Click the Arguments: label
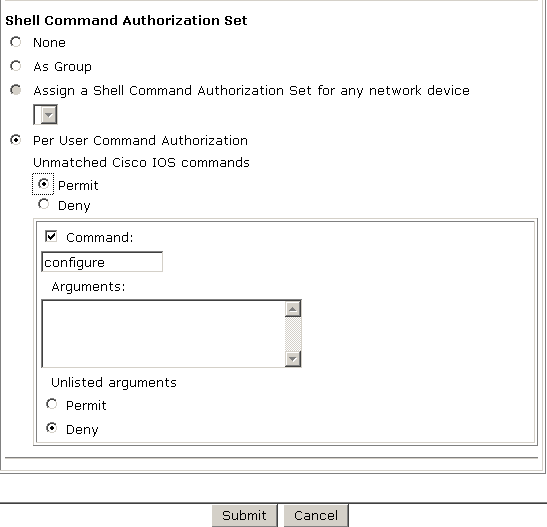Image resolution: width=547 pixels, height=527 pixels. pyautogui.click(x=88, y=287)
